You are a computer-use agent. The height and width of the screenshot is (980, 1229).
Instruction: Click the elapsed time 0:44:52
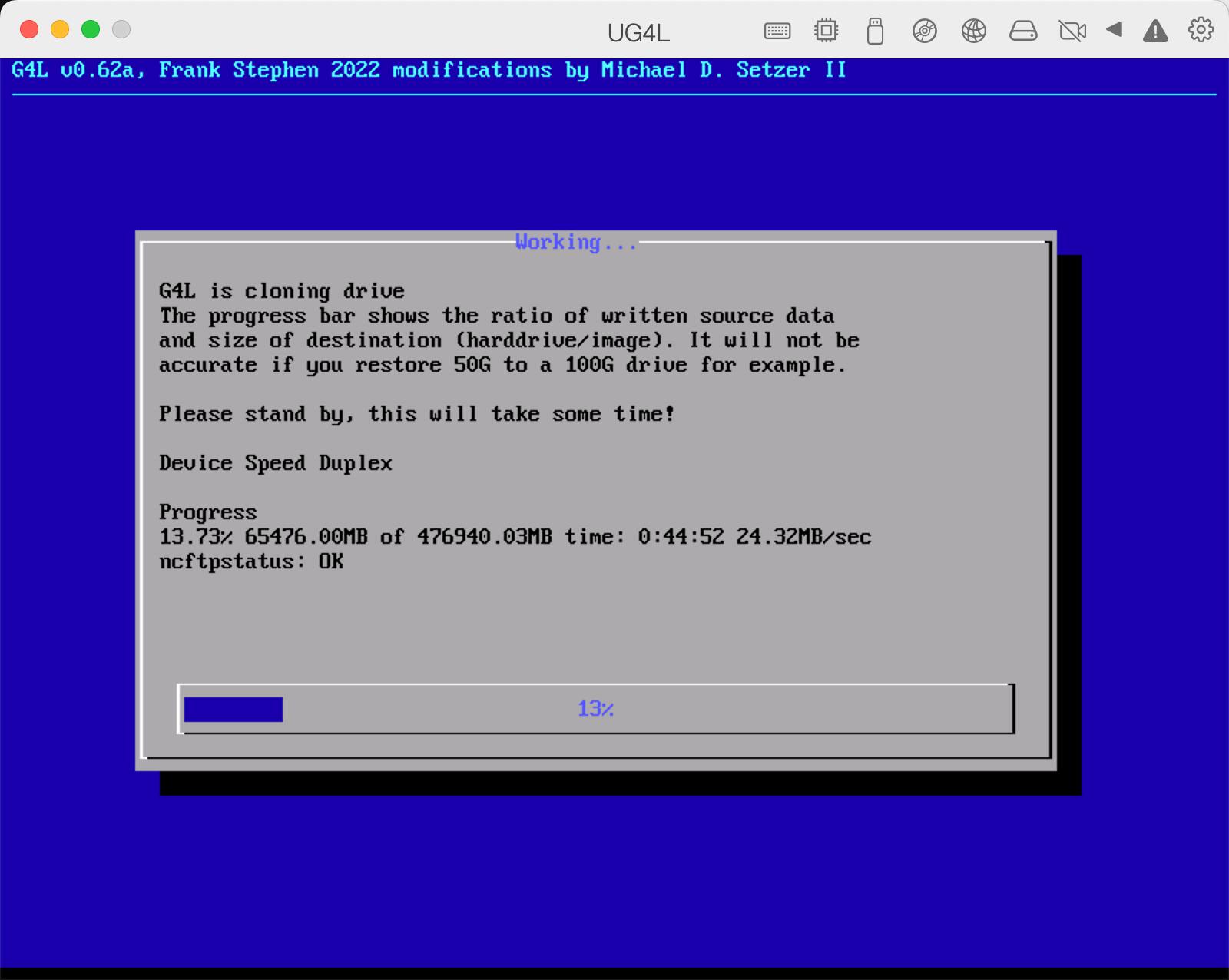(x=681, y=537)
